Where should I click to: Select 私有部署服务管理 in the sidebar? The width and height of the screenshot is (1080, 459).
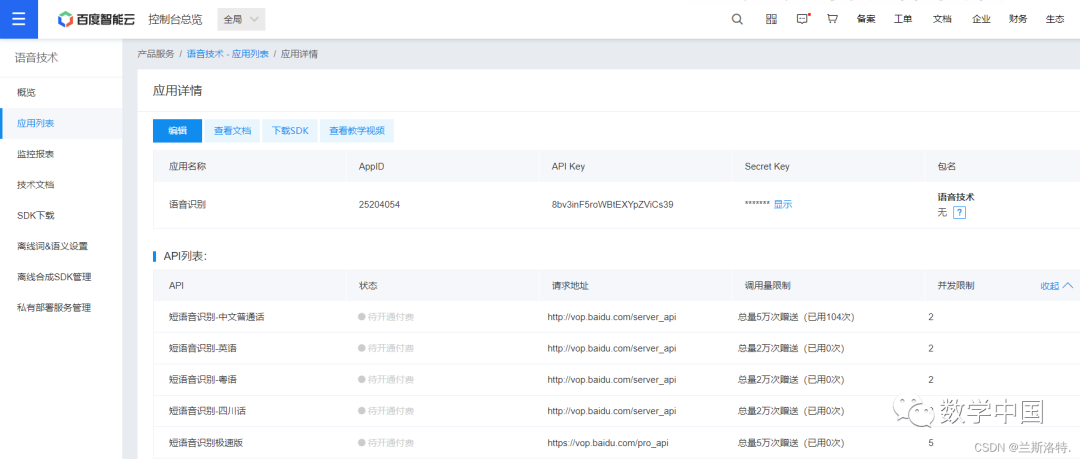pyautogui.click(x=61, y=307)
